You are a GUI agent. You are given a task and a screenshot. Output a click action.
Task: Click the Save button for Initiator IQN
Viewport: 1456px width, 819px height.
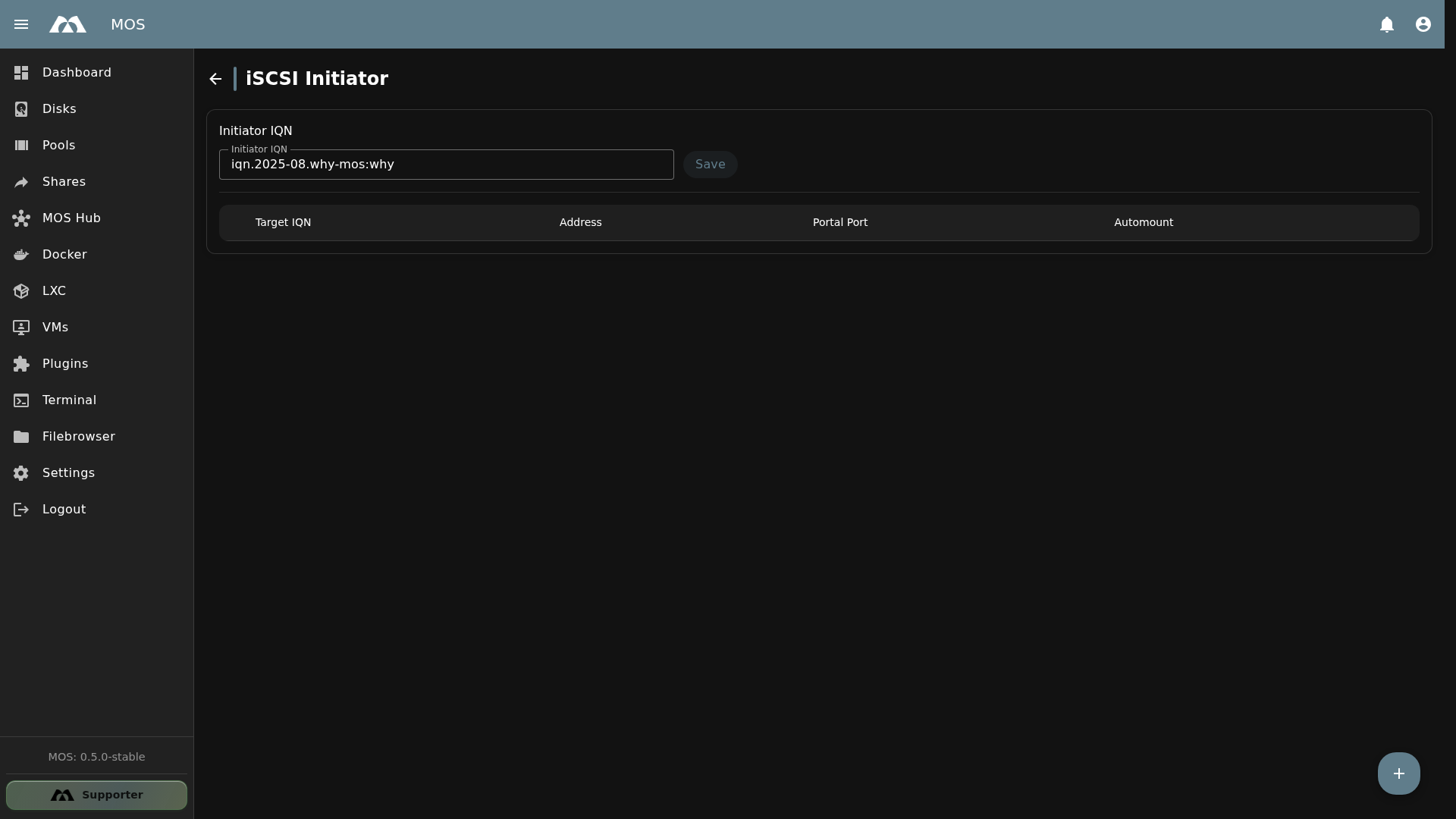pos(710,165)
